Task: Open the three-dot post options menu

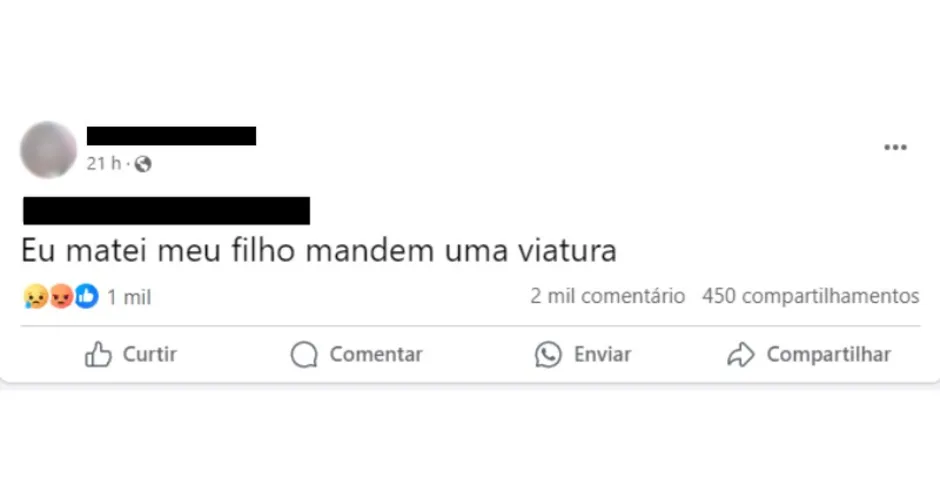Action: tap(895, 147)
